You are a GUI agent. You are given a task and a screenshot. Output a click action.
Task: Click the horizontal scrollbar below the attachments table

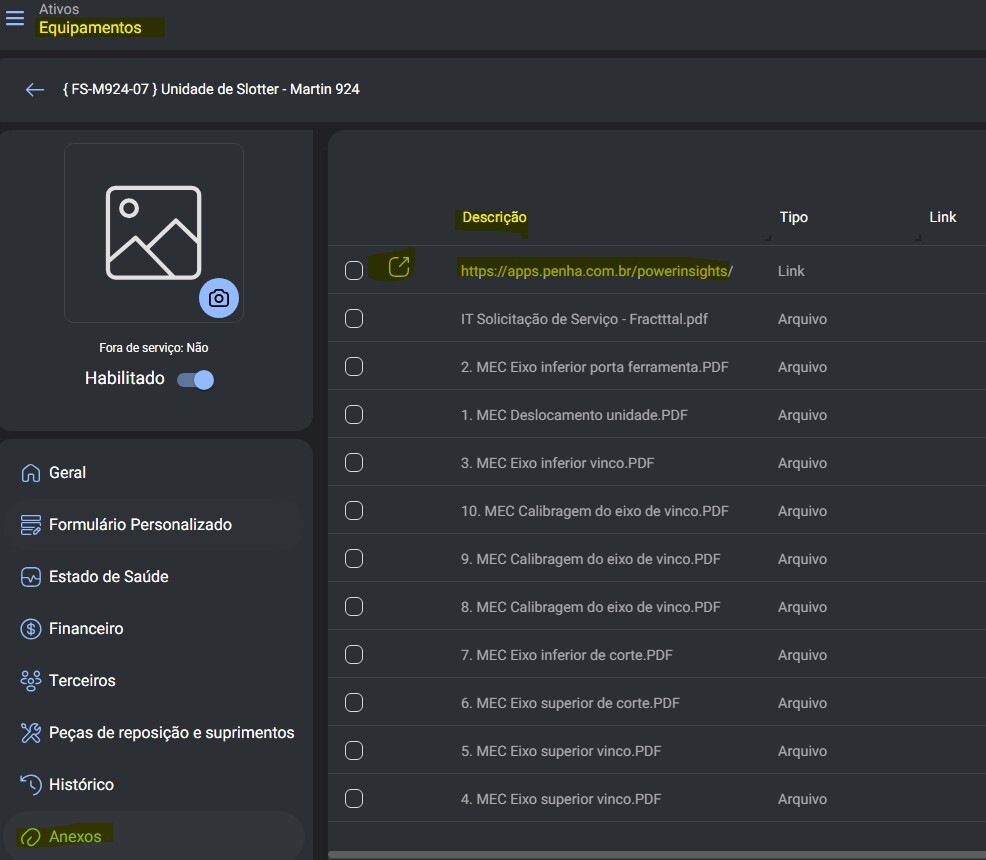[657, 855]
